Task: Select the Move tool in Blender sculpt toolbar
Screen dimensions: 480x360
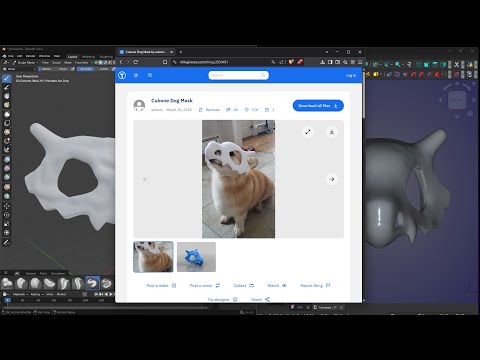Action: pyautogui.click(x=7, y=206)
